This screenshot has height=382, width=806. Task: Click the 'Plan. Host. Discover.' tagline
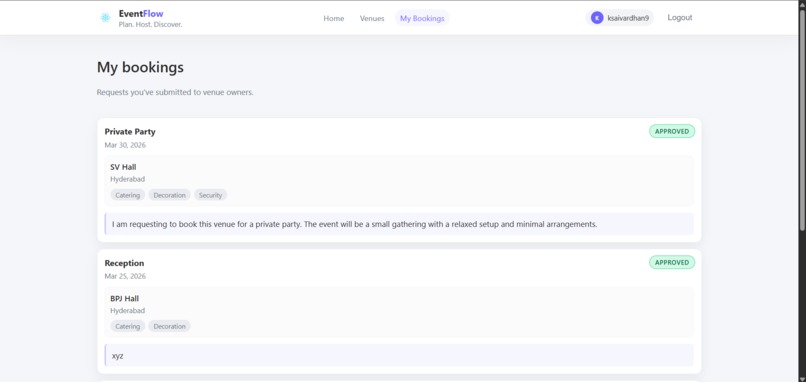pos(150,25)
